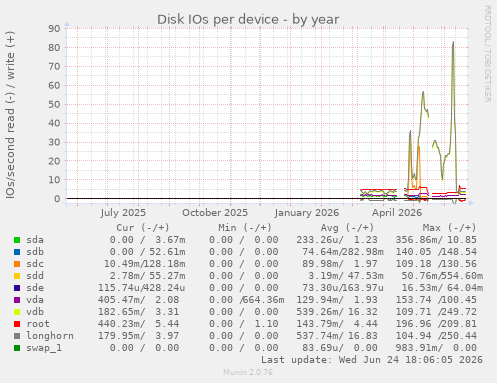Click the sda green legend swatch
Image resolution: width=497 pixels, height=383 pixels.
click(x=17, y=240)
